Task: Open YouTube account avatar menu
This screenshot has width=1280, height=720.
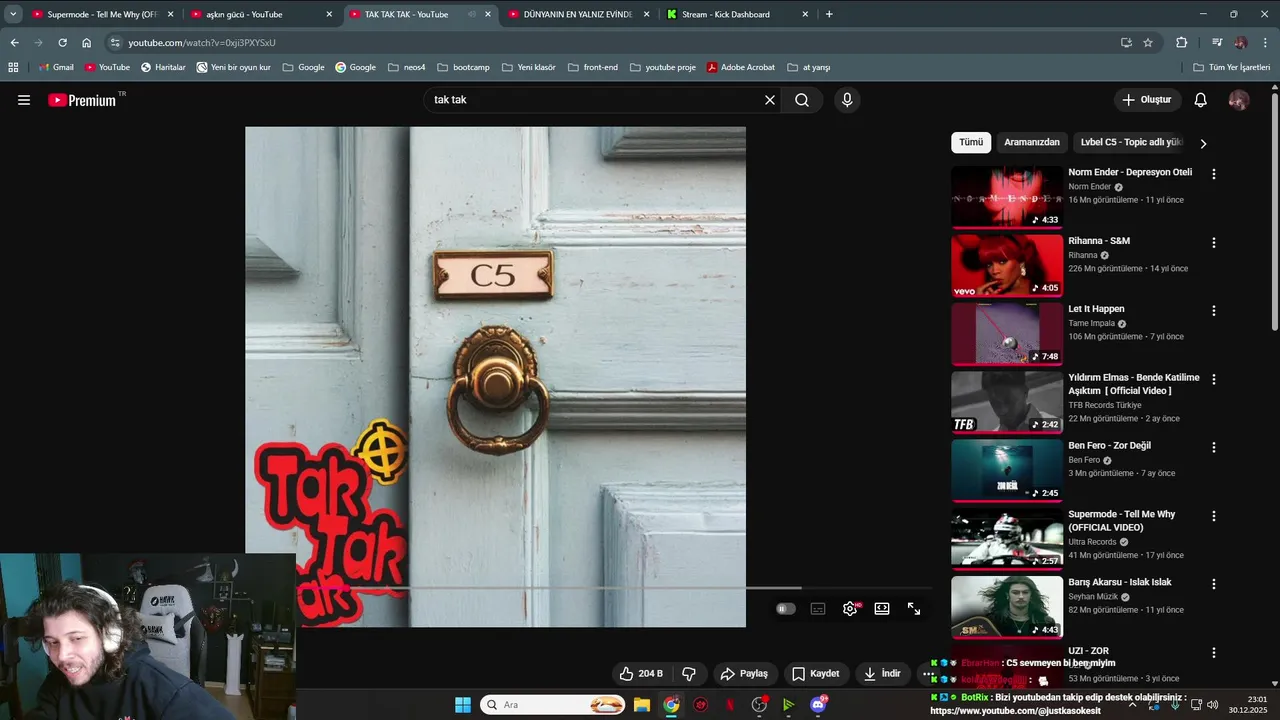Action: 1239,100
